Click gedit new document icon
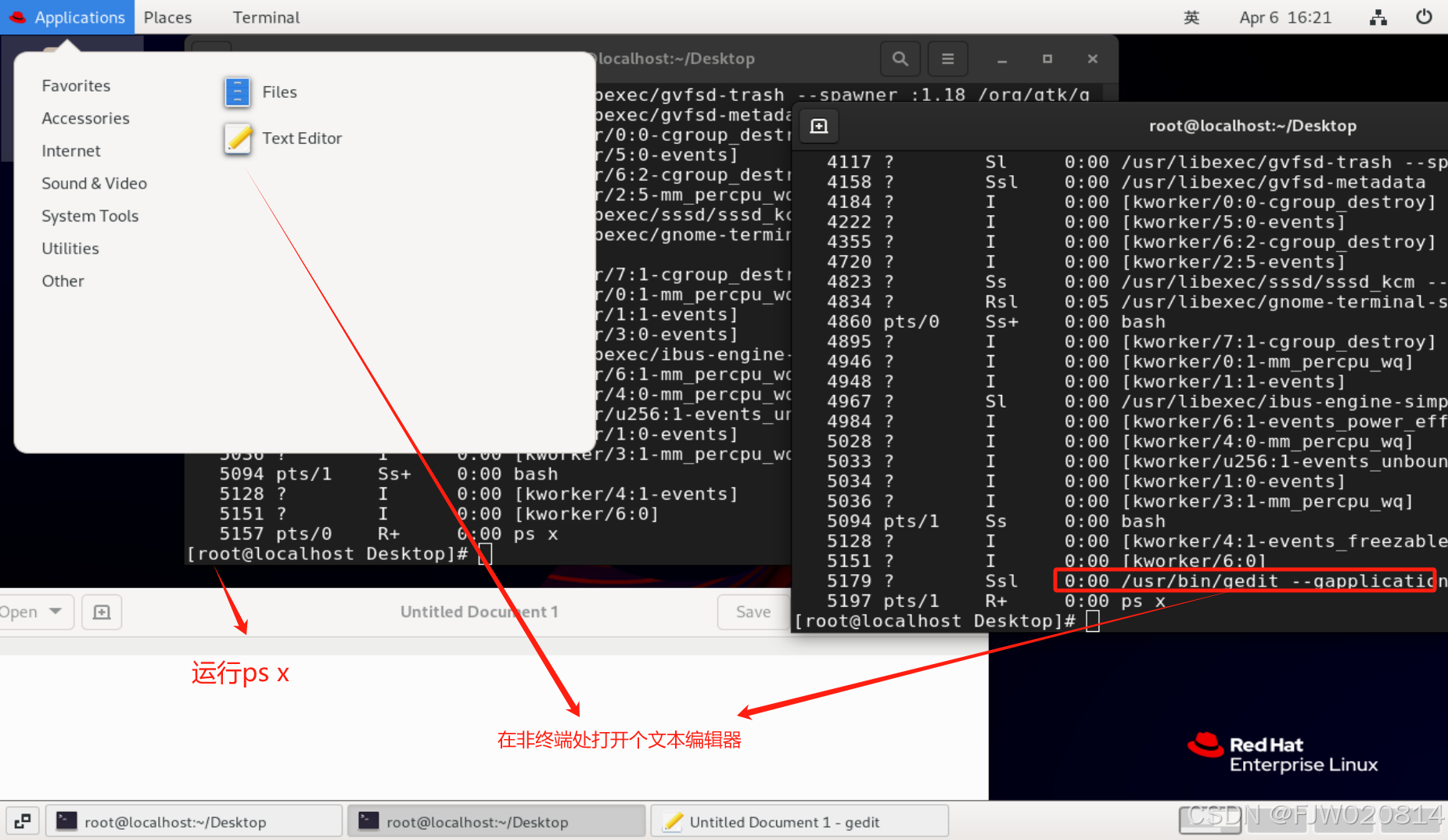 (x=102, y=612)
